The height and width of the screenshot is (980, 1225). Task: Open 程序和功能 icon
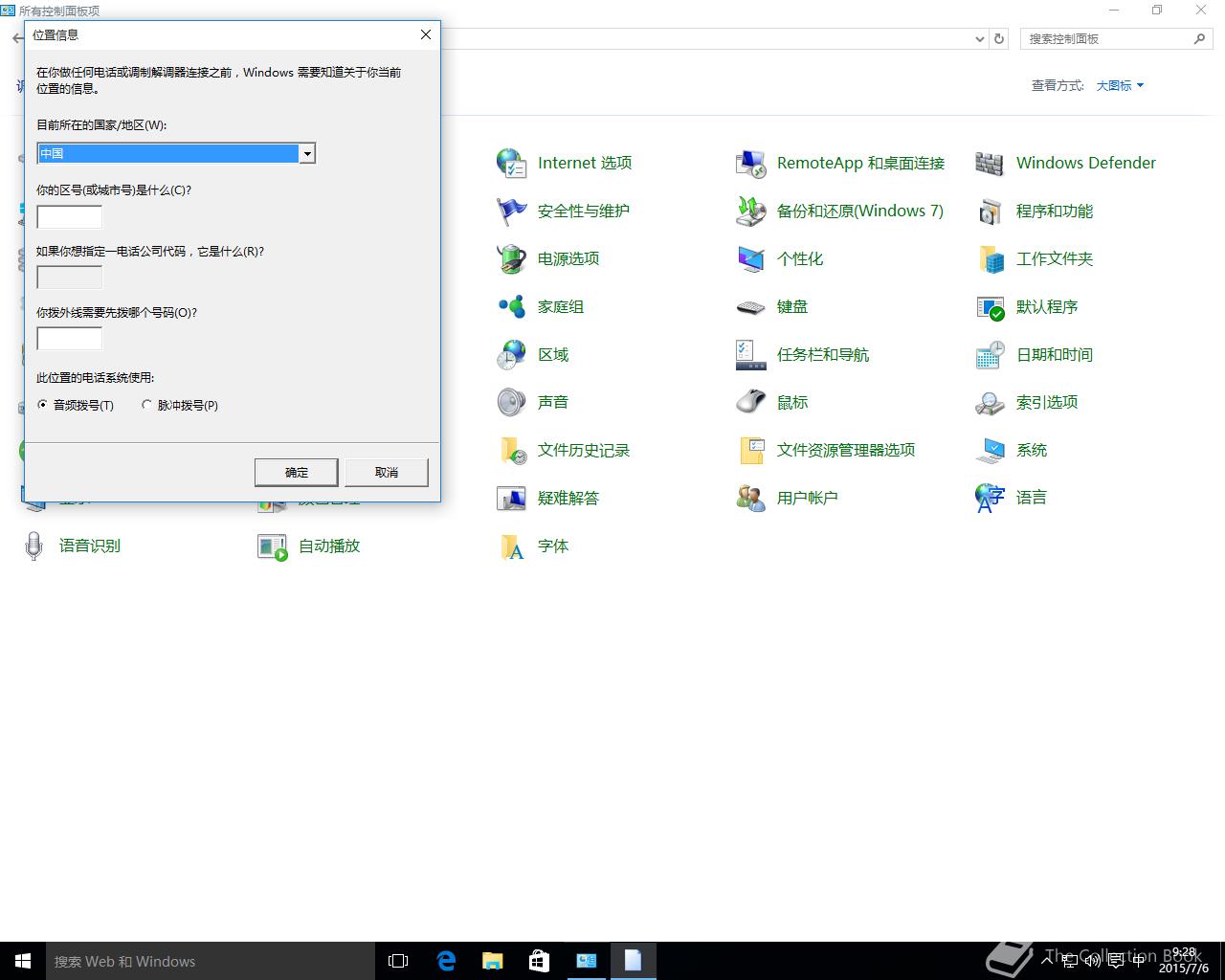[x=990, y=211]
